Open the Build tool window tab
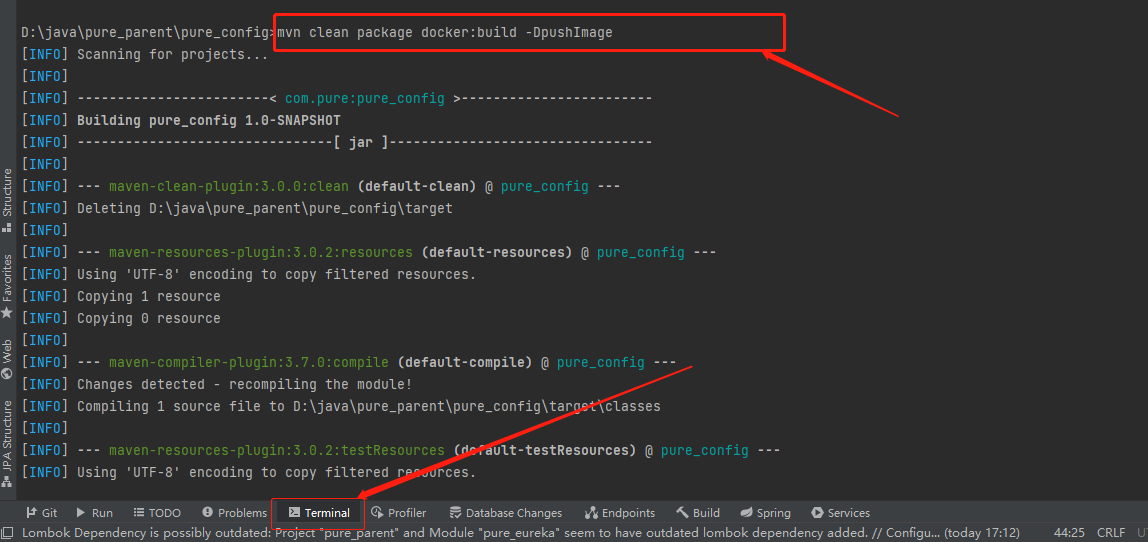Image resolution: width=1148 pixels, height=542 pixels. [698, 513]
